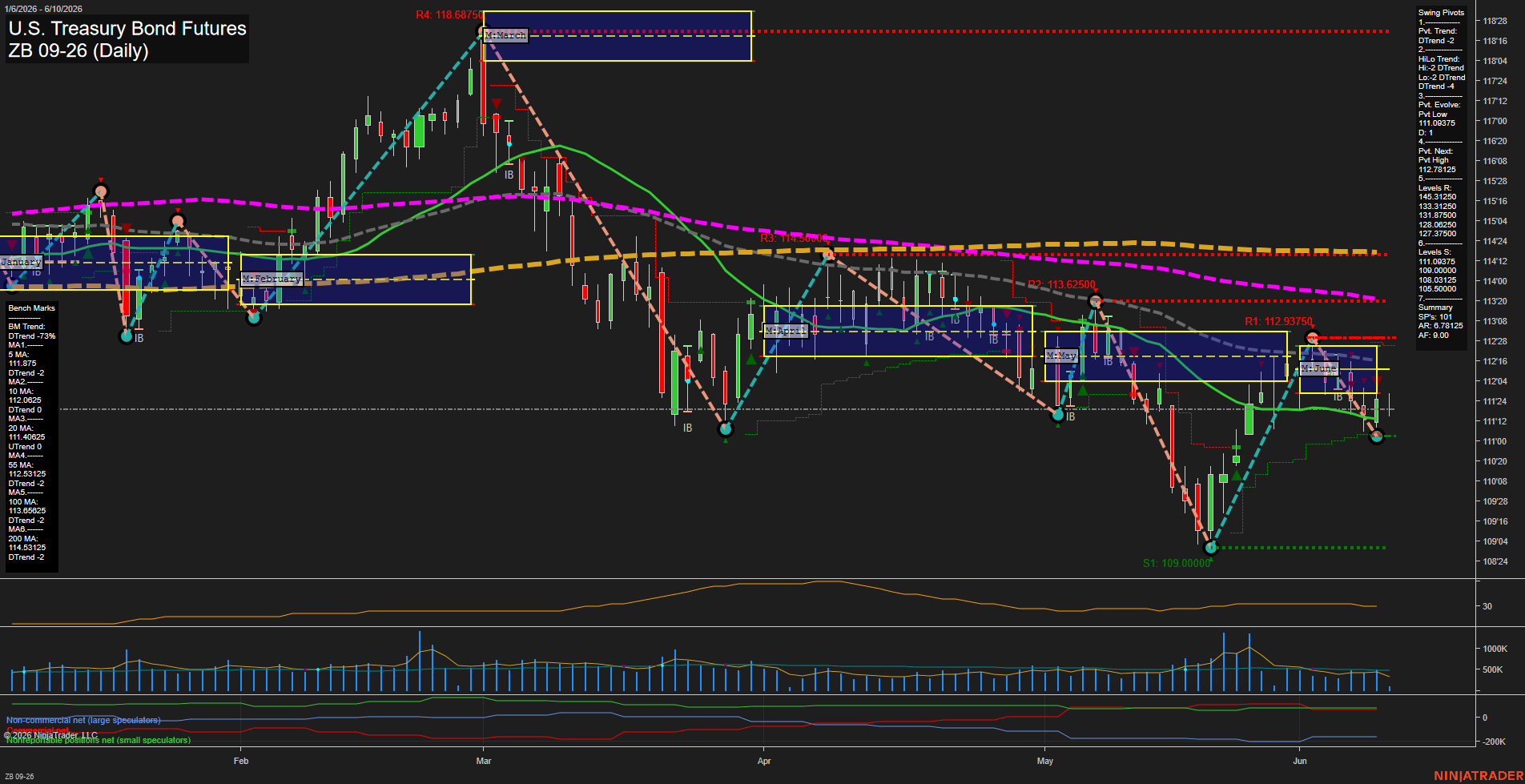Select the 105.50000 support level value

(1437, 289)
